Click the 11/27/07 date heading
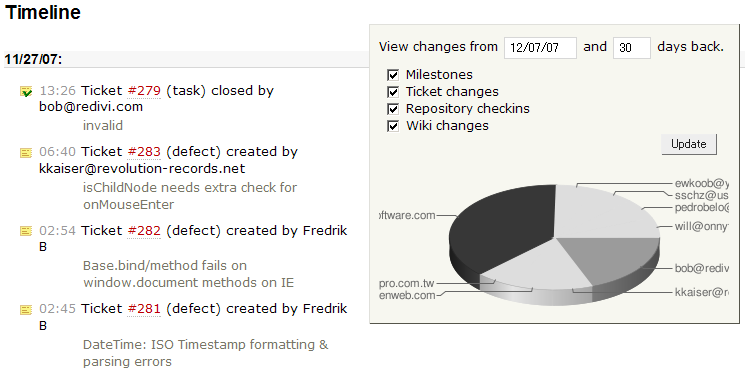Image resolution: width=745 pixels, height=372 pixels. click(33, 59)
